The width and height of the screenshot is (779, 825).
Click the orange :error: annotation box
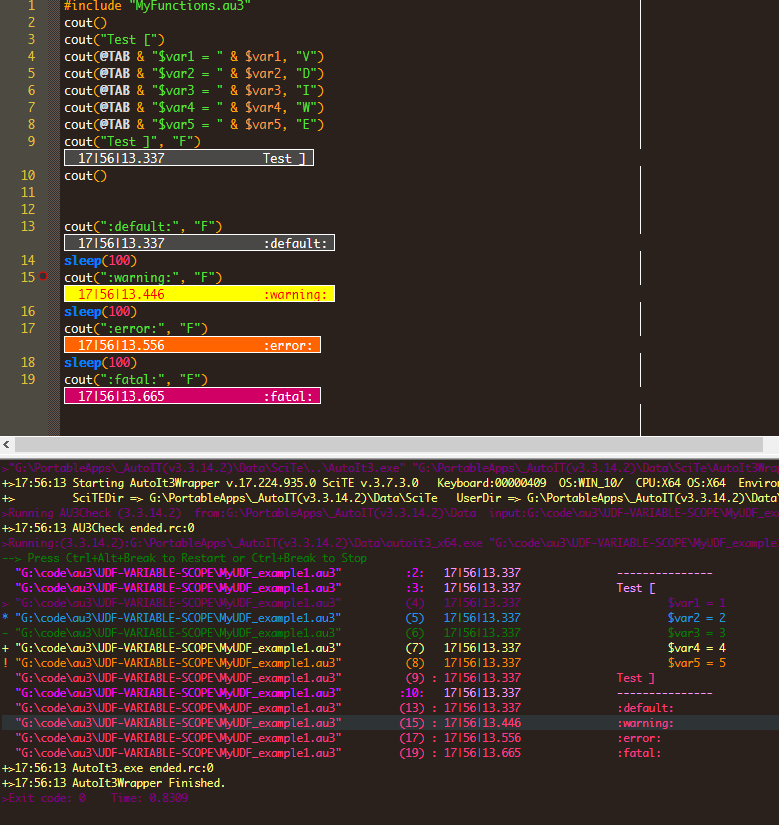click(x=193, y=345)
